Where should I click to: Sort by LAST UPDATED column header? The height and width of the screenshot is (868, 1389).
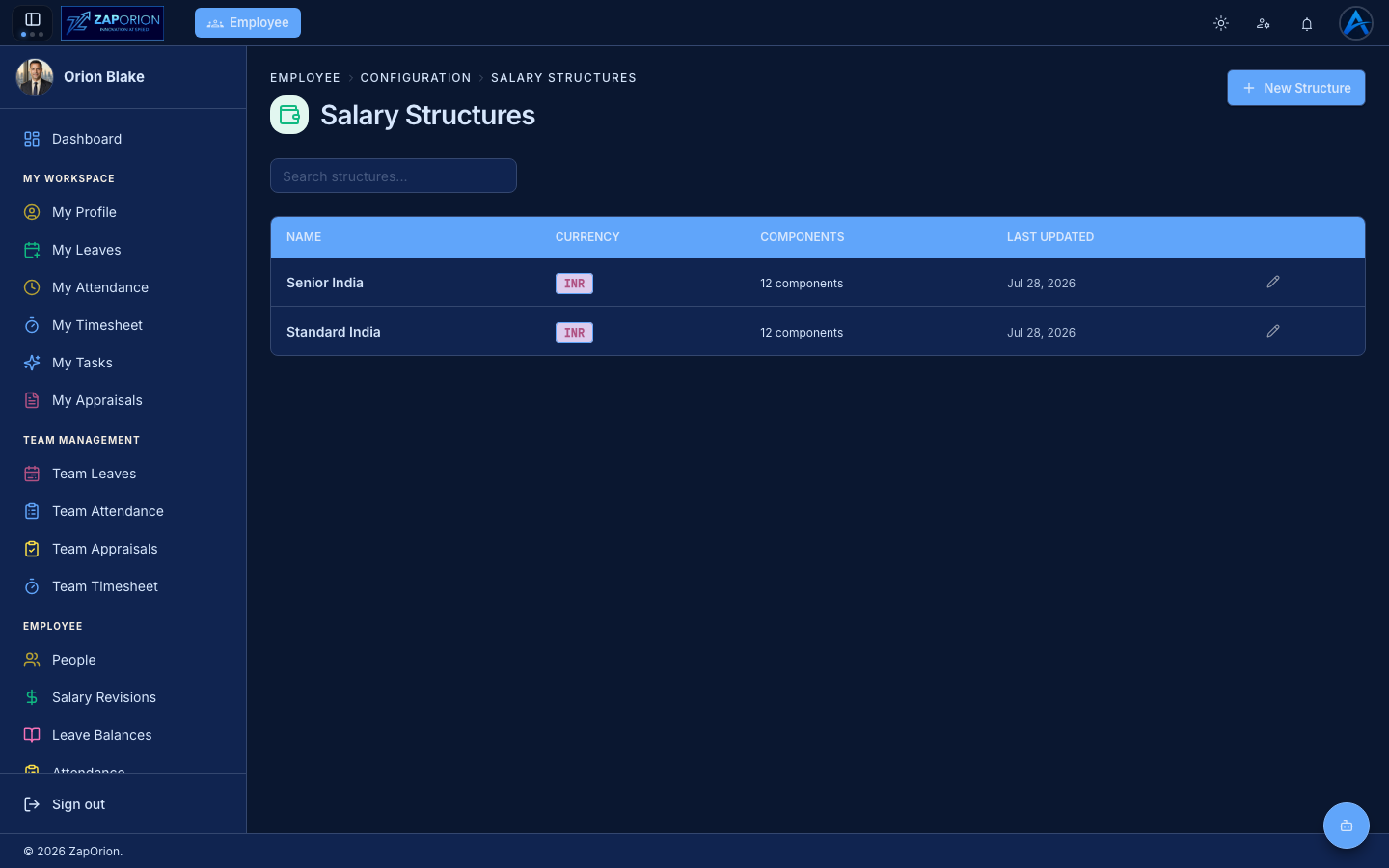point(1050,237)
